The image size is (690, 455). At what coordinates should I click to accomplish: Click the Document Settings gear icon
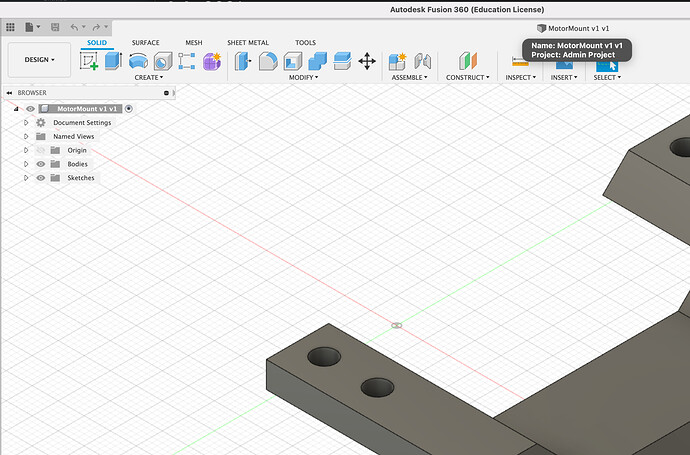click(40, 122)
